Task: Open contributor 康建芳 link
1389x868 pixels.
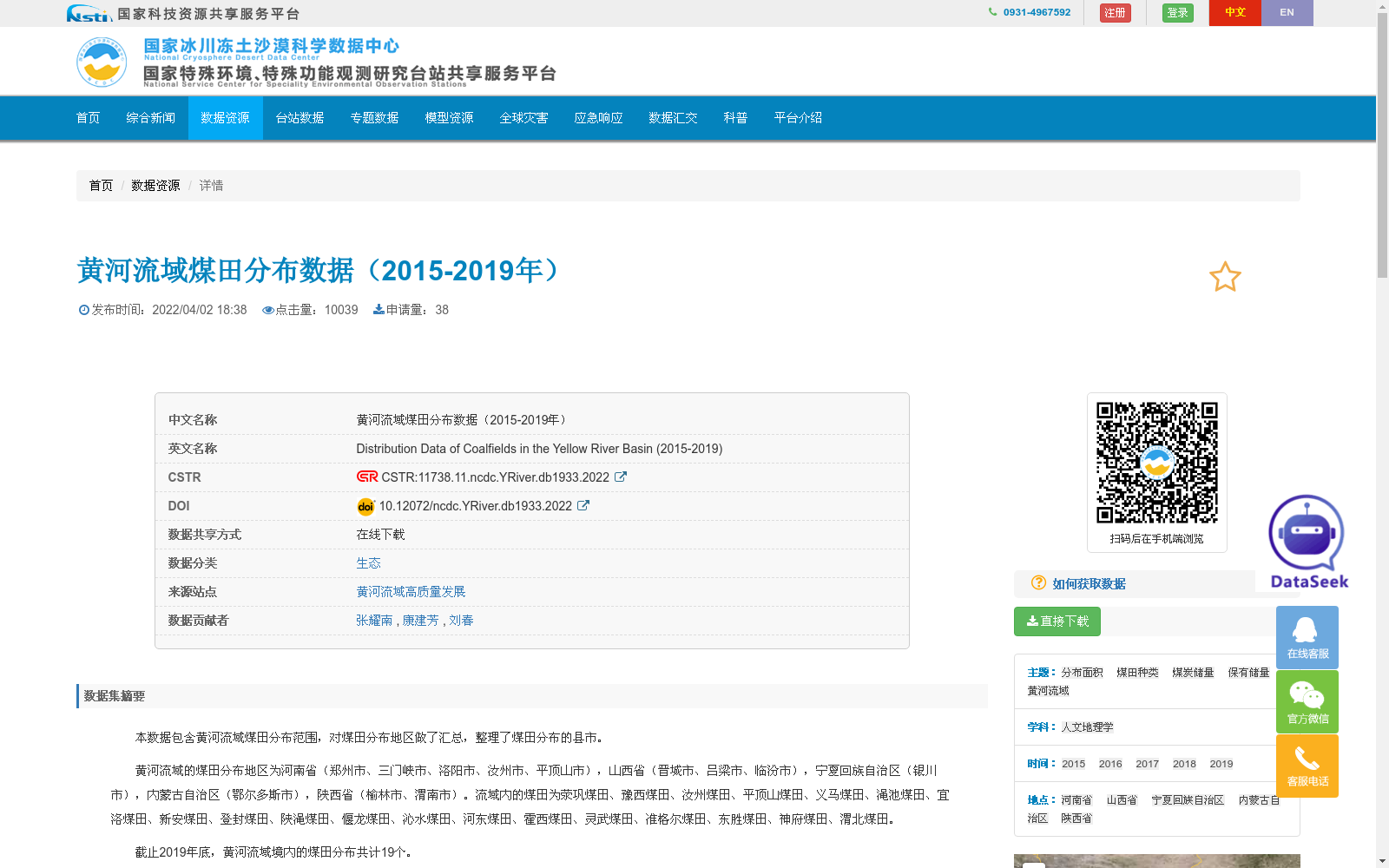Action: click(421, 621)
